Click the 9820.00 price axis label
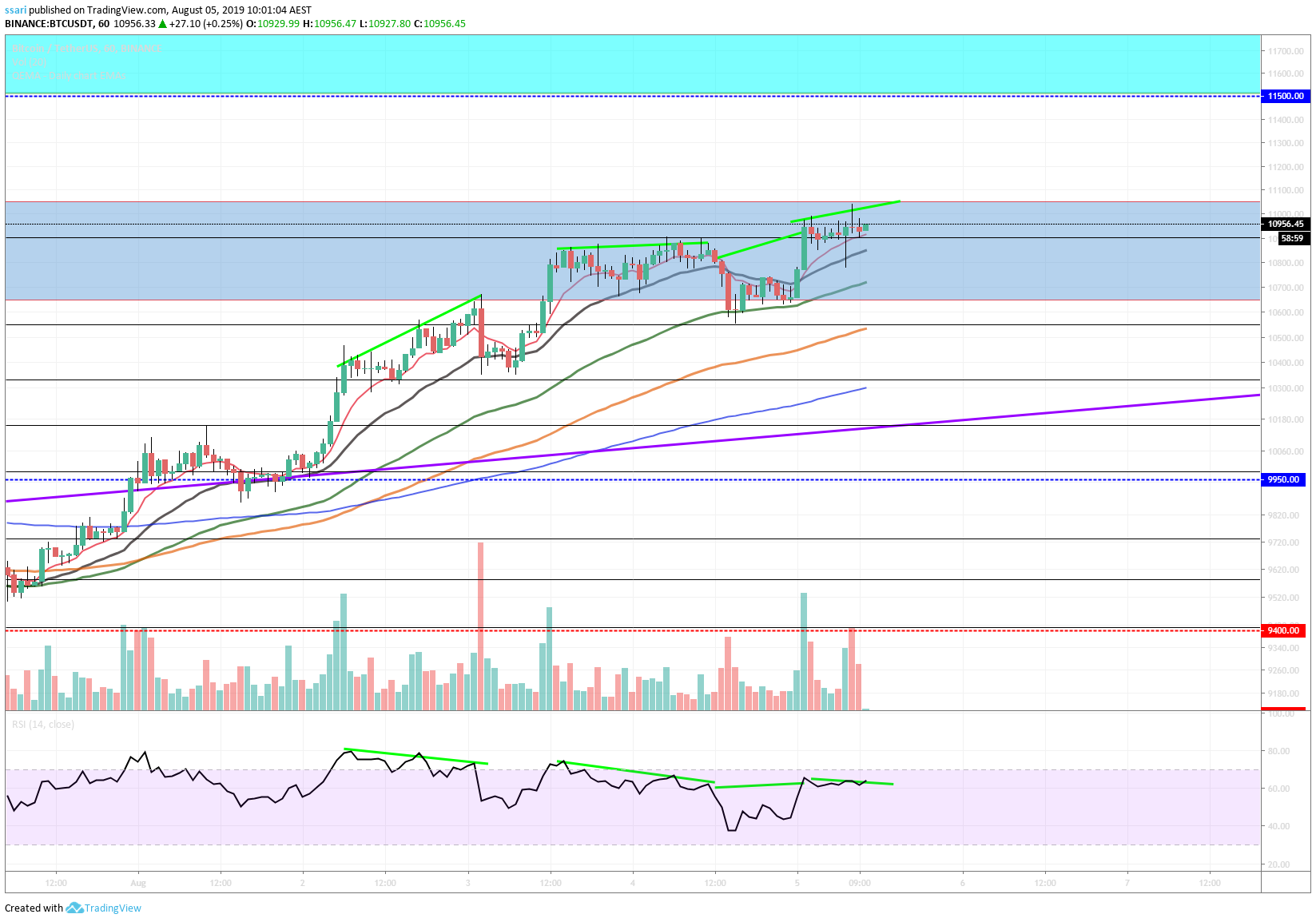Screen dimensions: 1316x922 pos(1284,515)
